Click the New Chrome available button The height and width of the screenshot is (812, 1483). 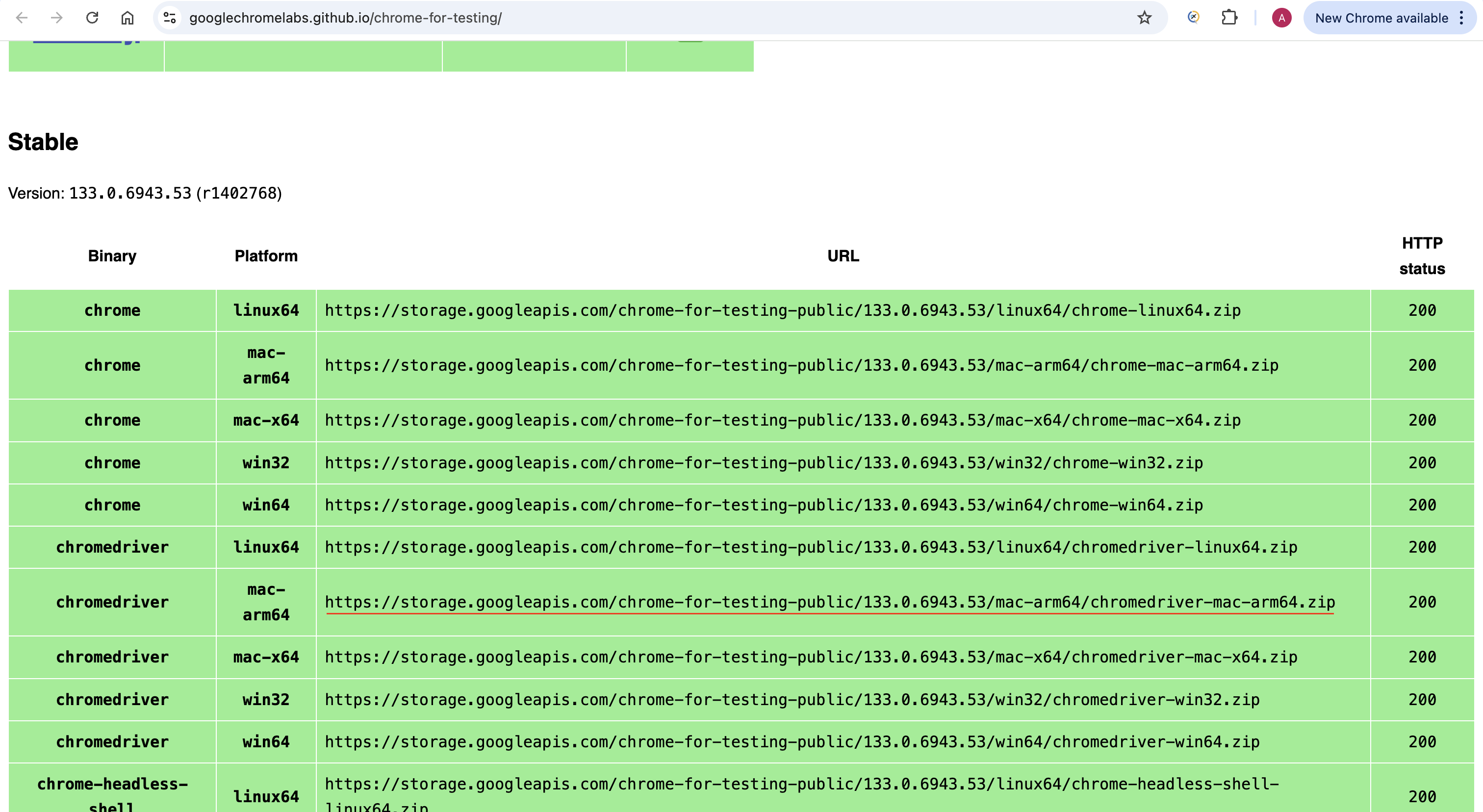pos(1381,18)
